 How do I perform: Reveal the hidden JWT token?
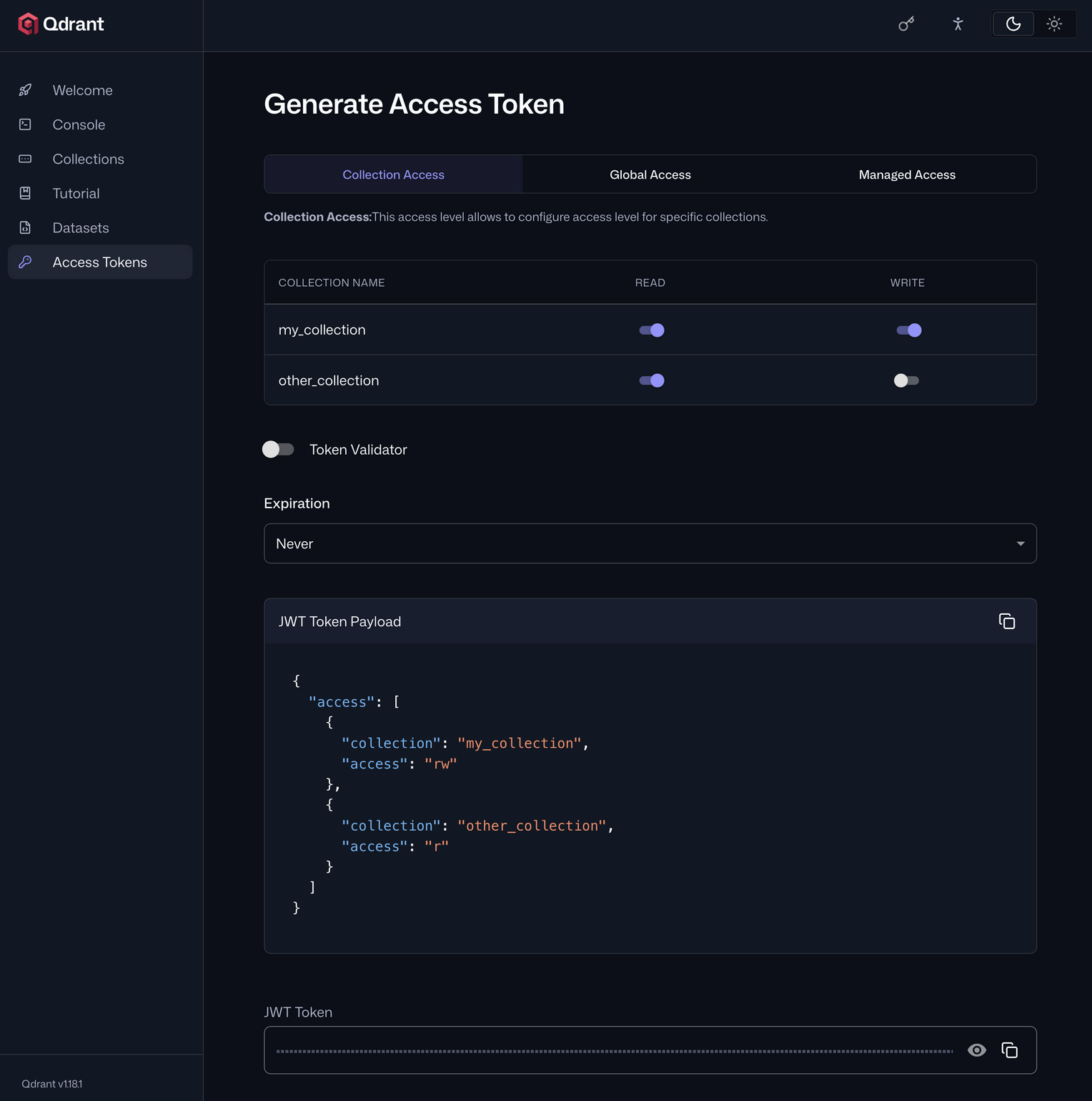(x=977, y=1050)
